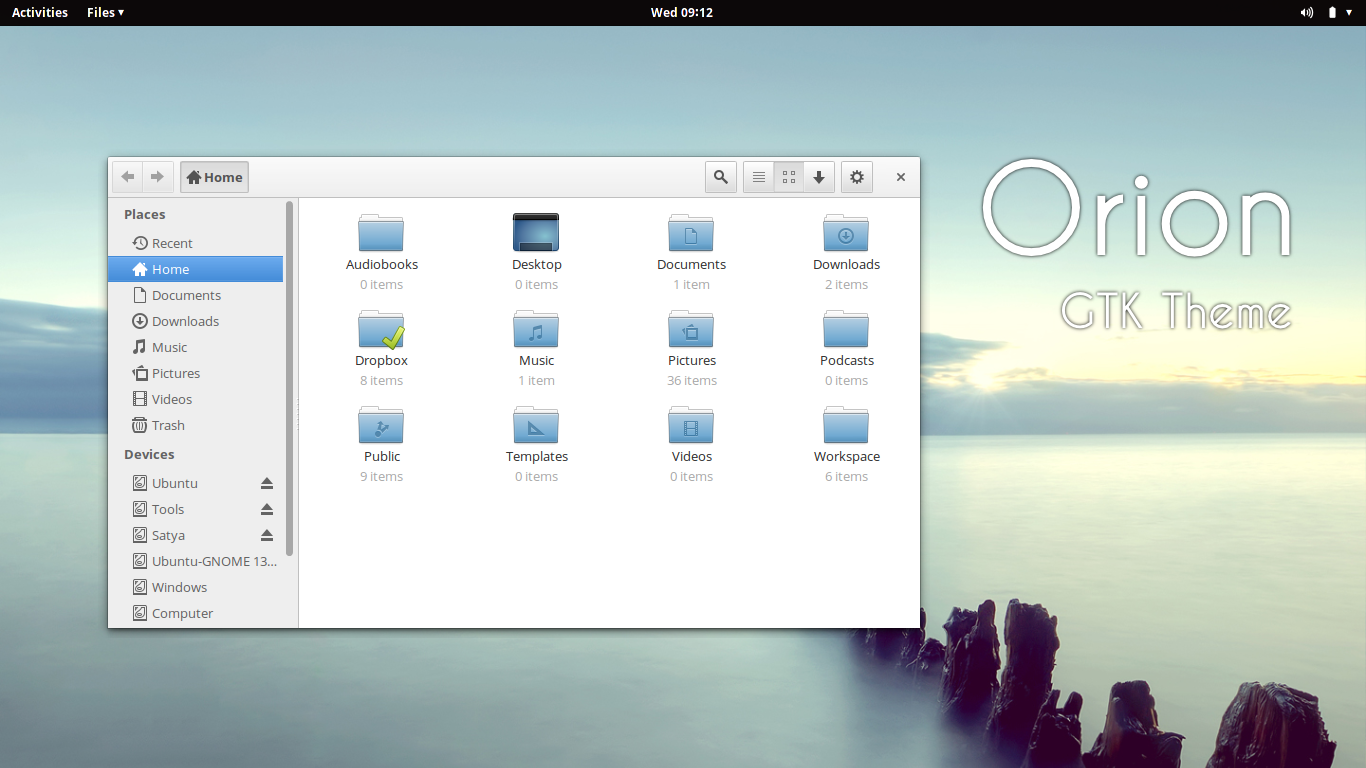Click the '6 items' label under Workspace

[x=847, y=477]
